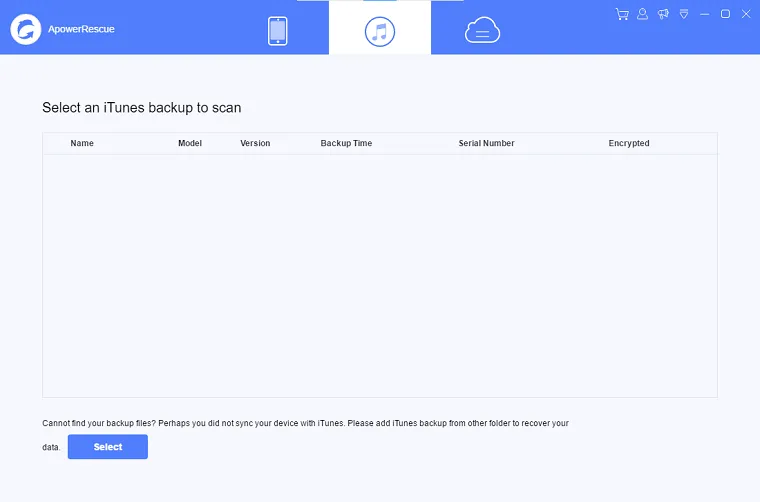760x502 pixels.
Task: Switch to recover from iOS device tab
Action: coord(278,31)
